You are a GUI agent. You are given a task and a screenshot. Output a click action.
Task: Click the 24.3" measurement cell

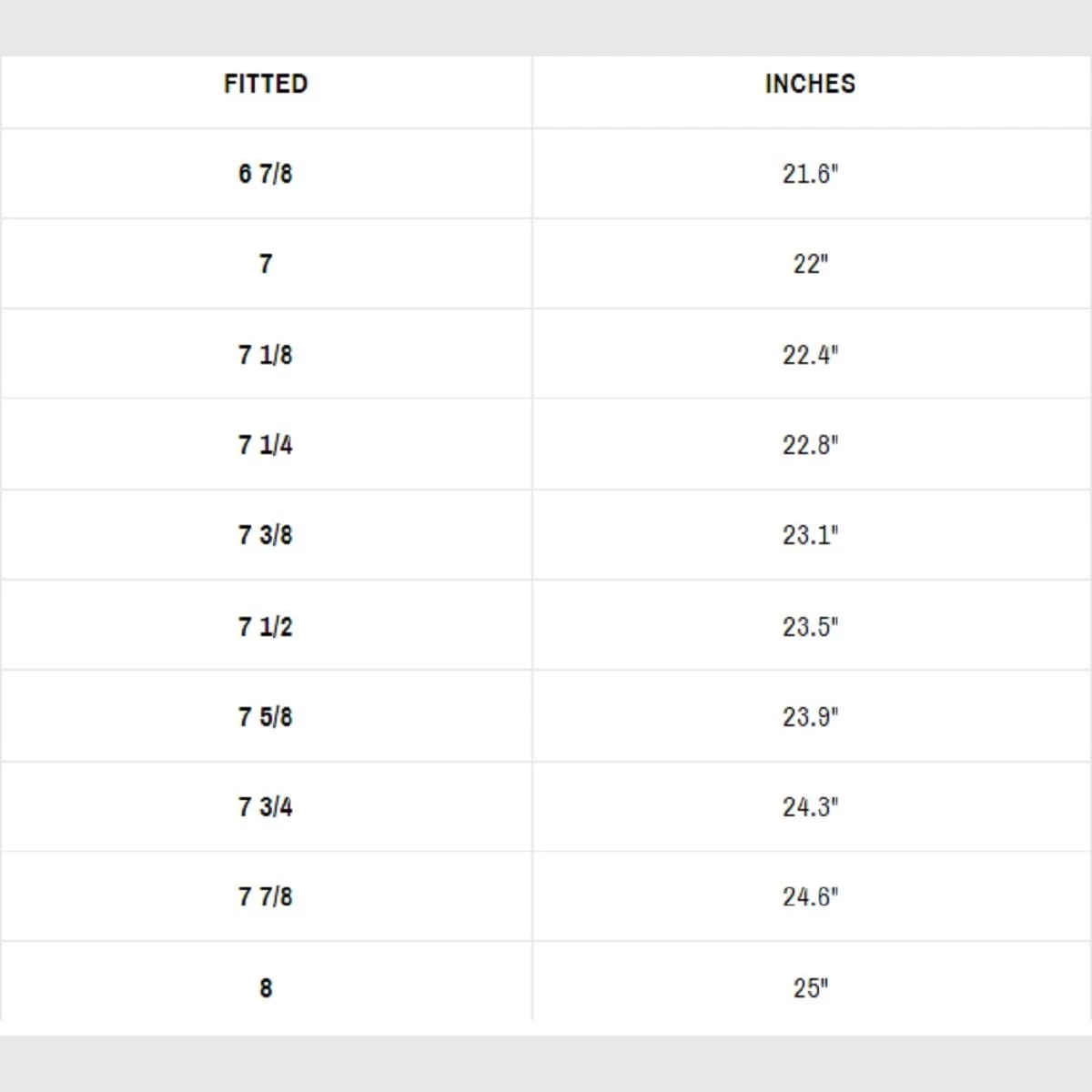tap(810, 806)
